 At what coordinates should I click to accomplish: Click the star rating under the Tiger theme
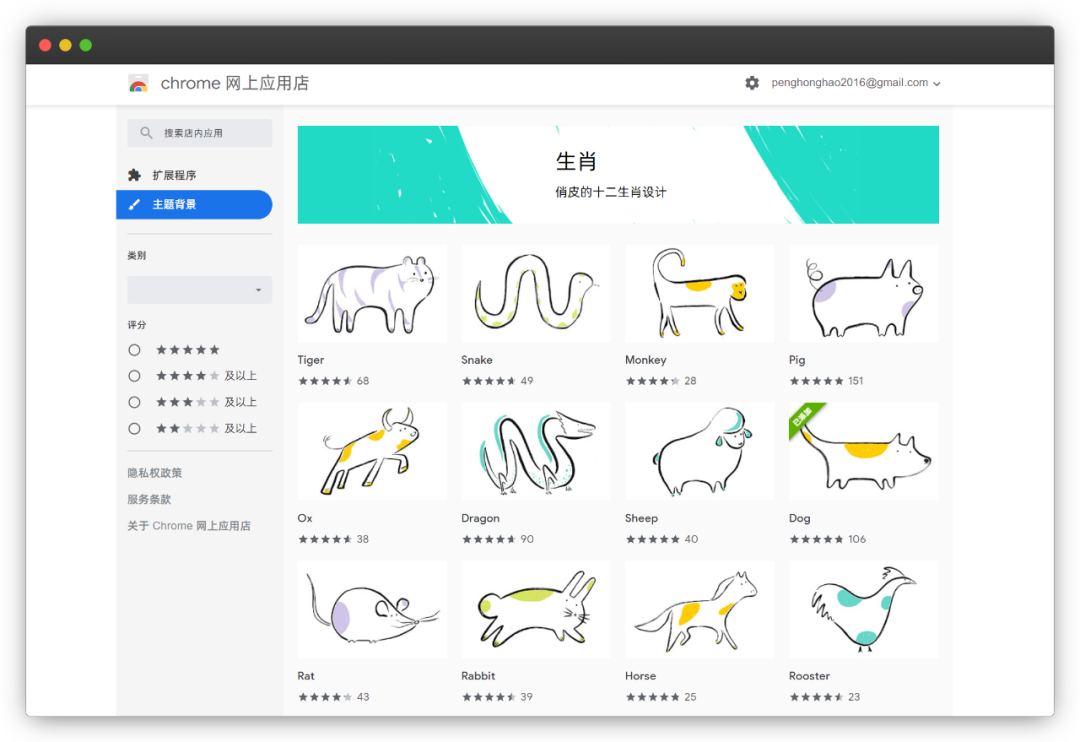[x=325, y=380]
